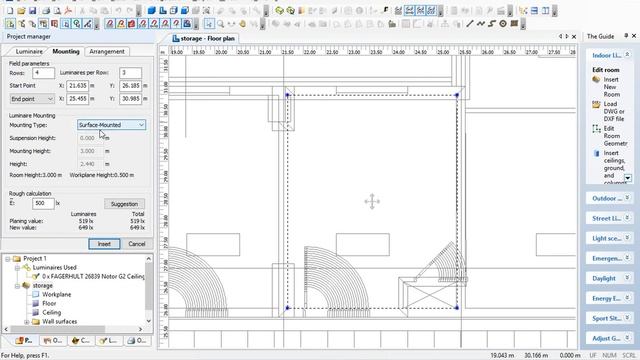Select the FAGERHULT 26839 Notor G2 luminaire item
The width and height of the screenshot is (640, 360).
[93, 277]
